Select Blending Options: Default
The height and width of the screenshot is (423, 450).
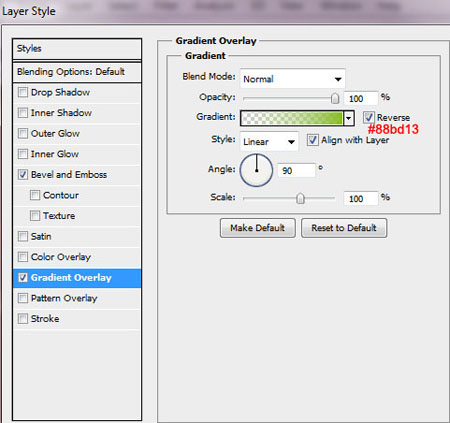tap(77, 72)
